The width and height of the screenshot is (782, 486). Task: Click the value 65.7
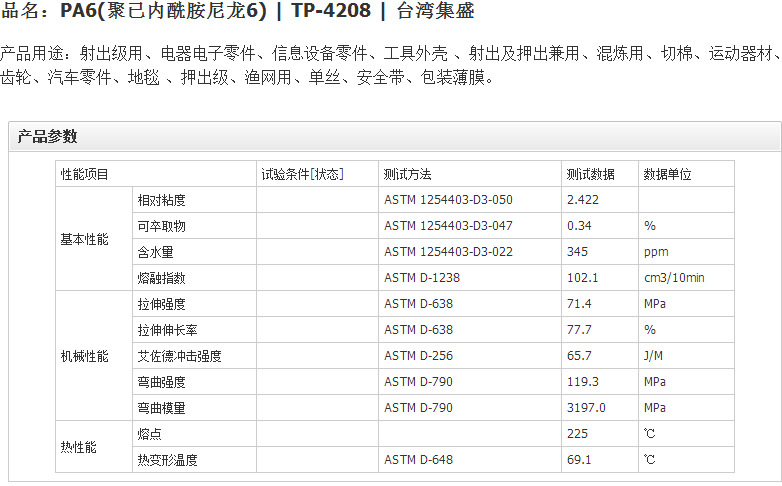[579, 355]
